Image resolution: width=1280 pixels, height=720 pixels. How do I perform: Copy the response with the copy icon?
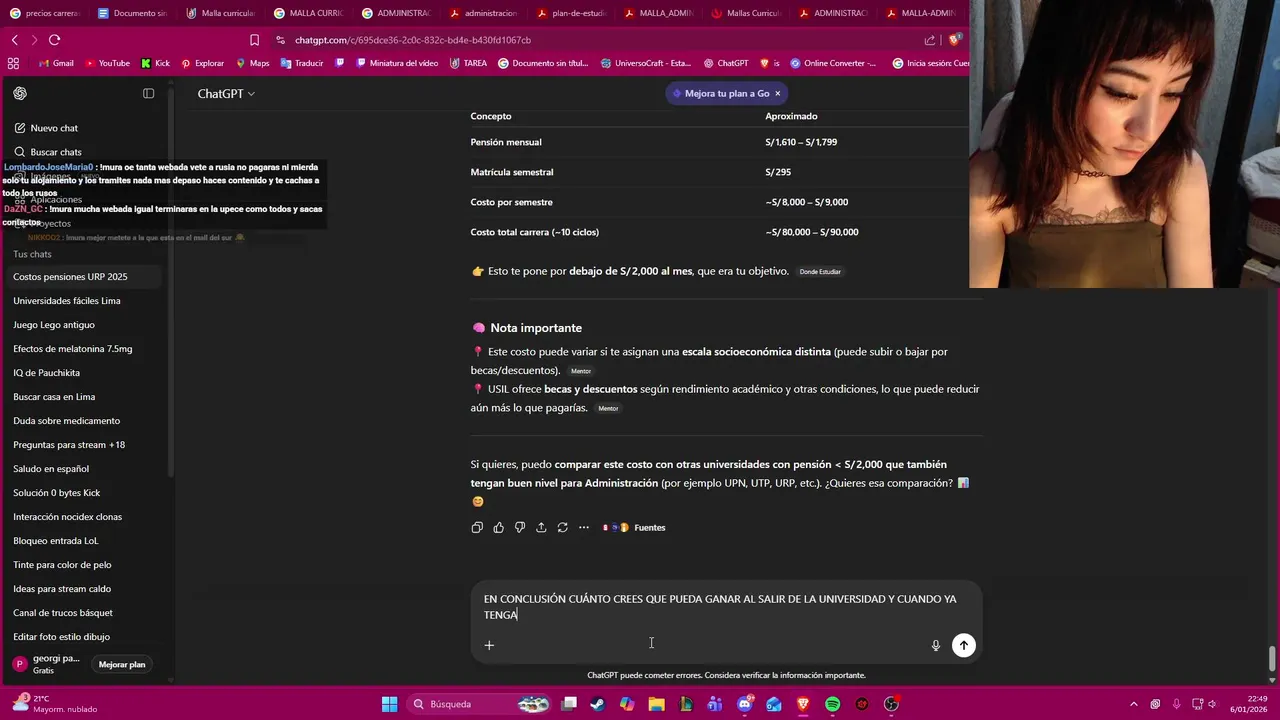tap(477, 527)
